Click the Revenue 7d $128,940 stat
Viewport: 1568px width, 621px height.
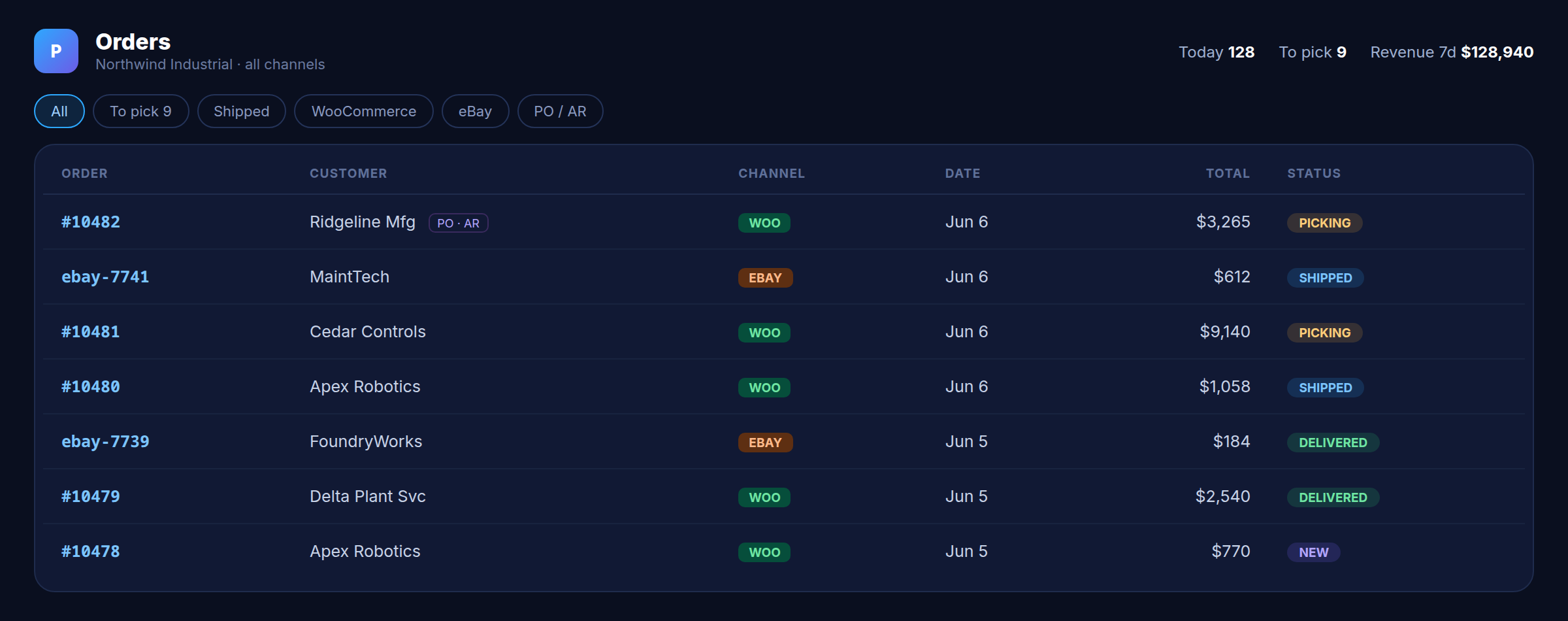[1452, 52]
